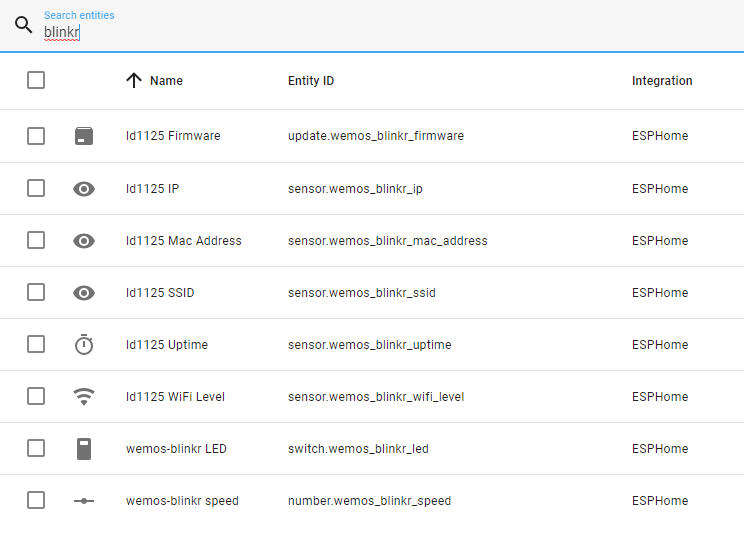
Task: Check the ld1125 Mac Address row checkbox
Action: [36, 240]
